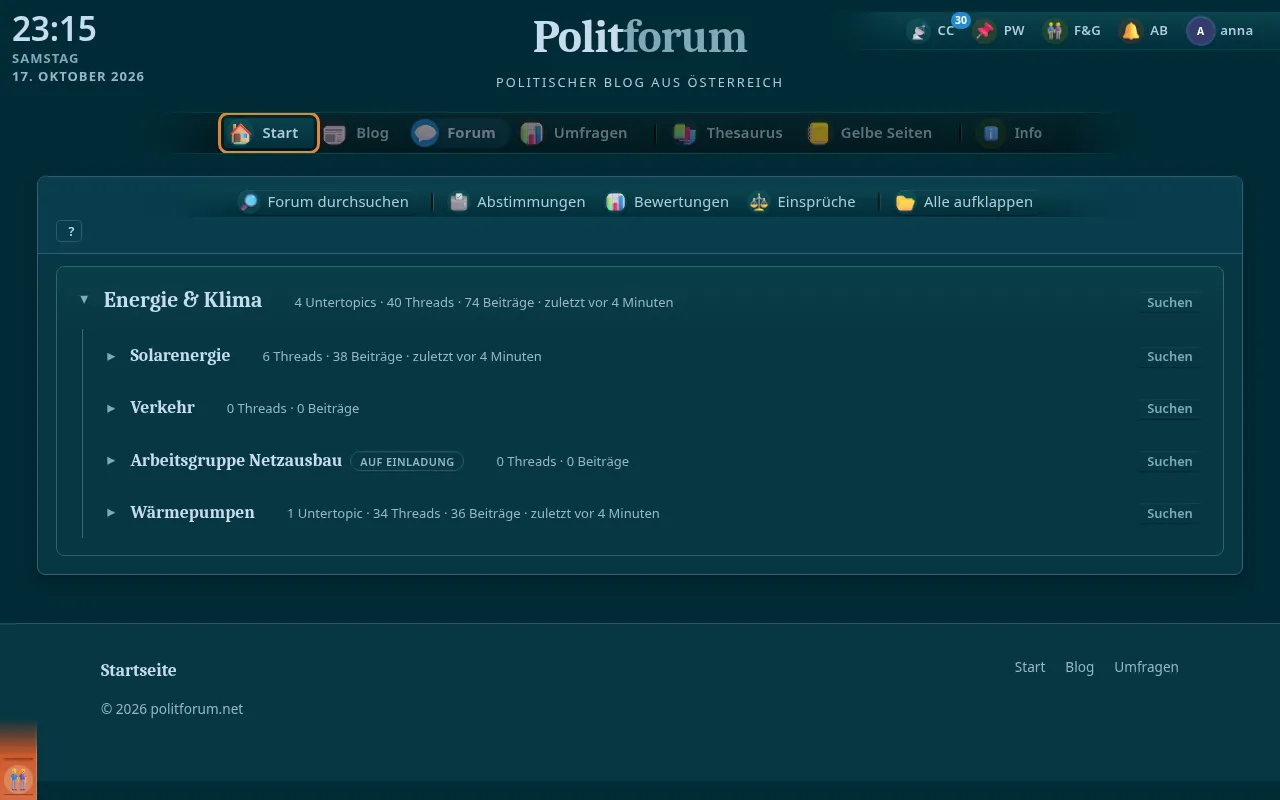Open the footer Umfragen link
This screenshot has height=800, width=1280.
point(1146,667)
